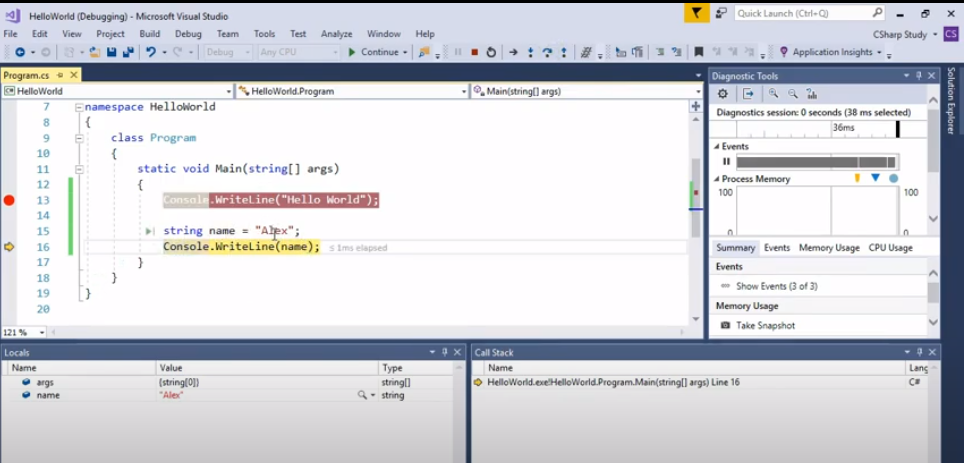
Task: Pin the Program.cs tab
Action: (60, 75)
